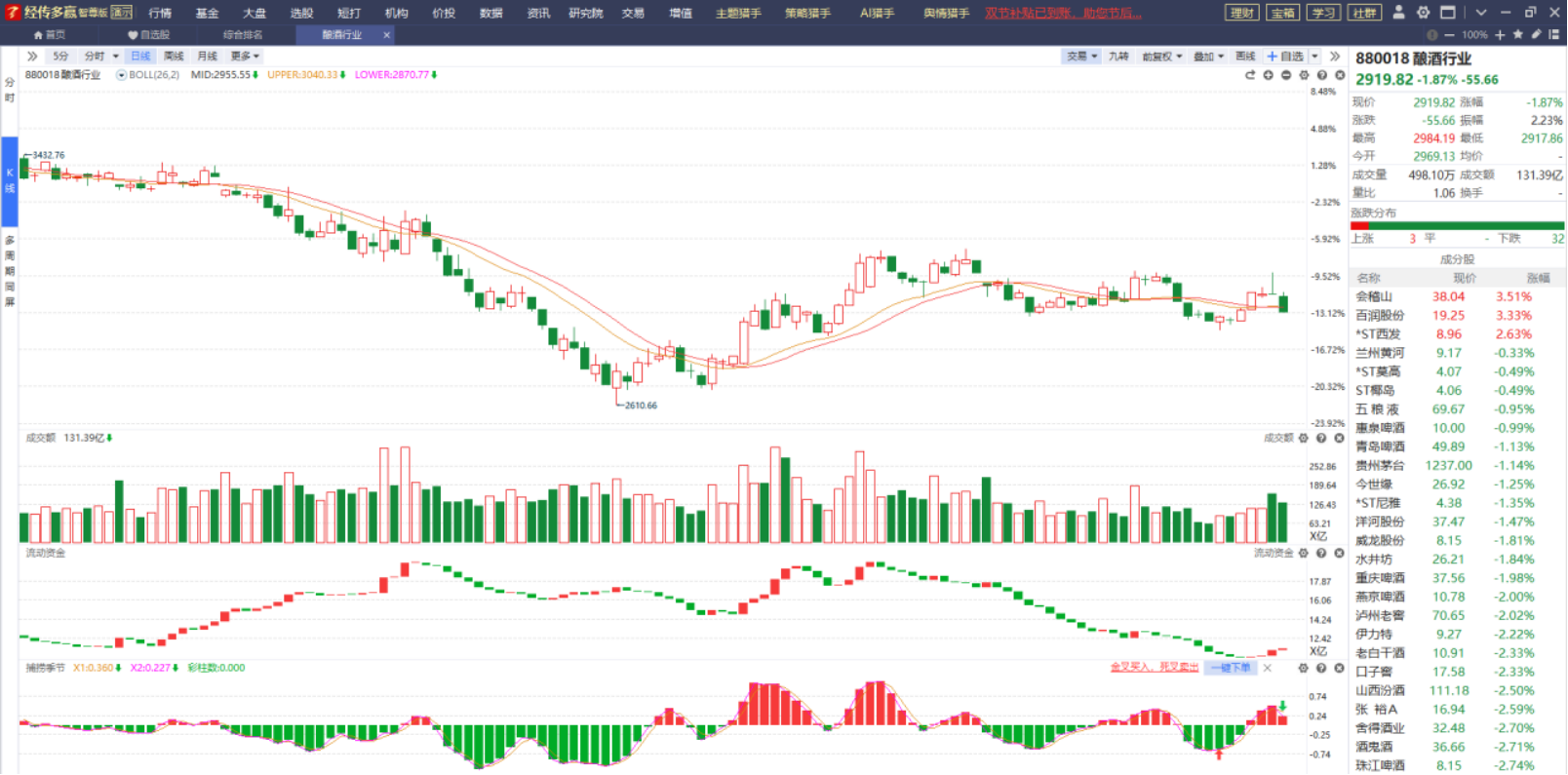Toggle 日线 daily K-line period
Screen dimensions: 1568x775
point(140,57)
